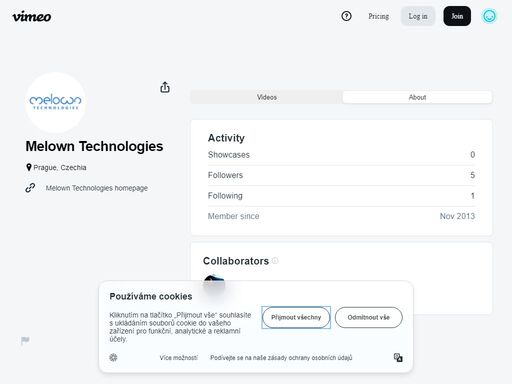Click the 'Nov 2013' member since value
This screenshot has height=384, width=512.
tap(457, 216)
